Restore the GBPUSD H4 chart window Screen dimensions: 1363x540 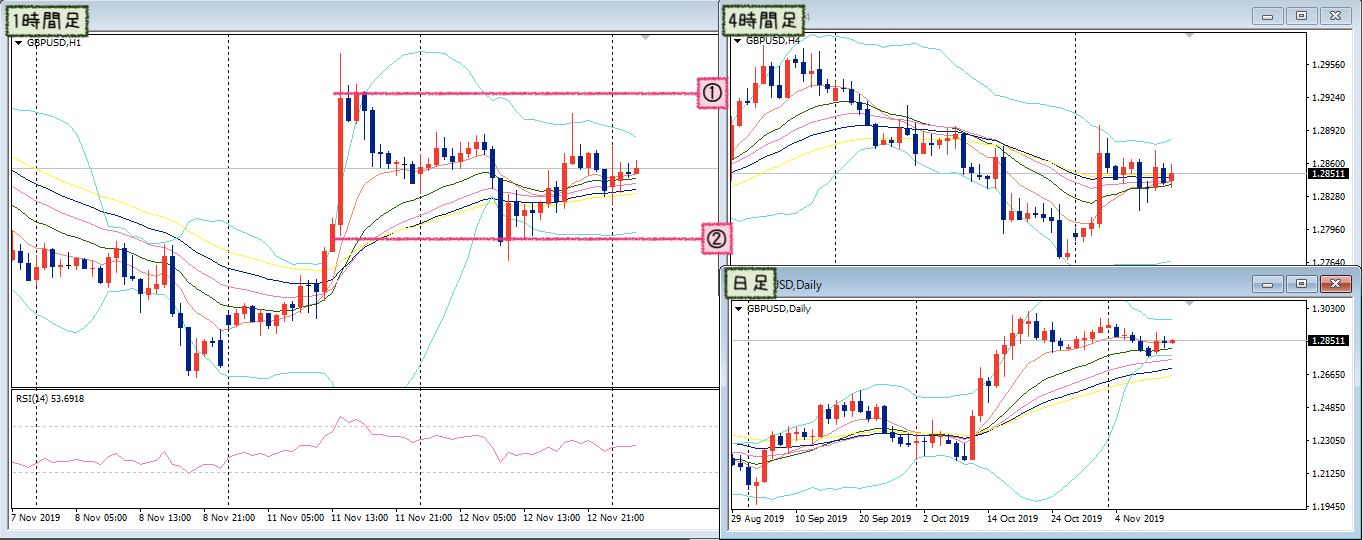pyautogui.click(x=1302, y=15)
